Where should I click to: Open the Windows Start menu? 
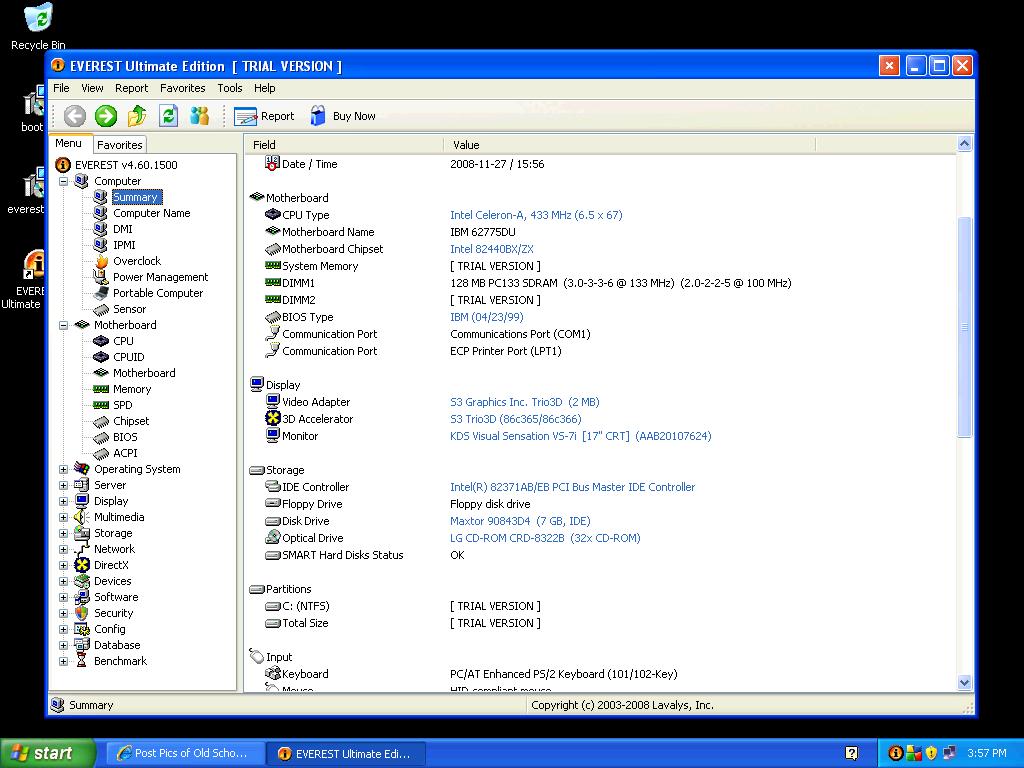(x=48, y=753)
